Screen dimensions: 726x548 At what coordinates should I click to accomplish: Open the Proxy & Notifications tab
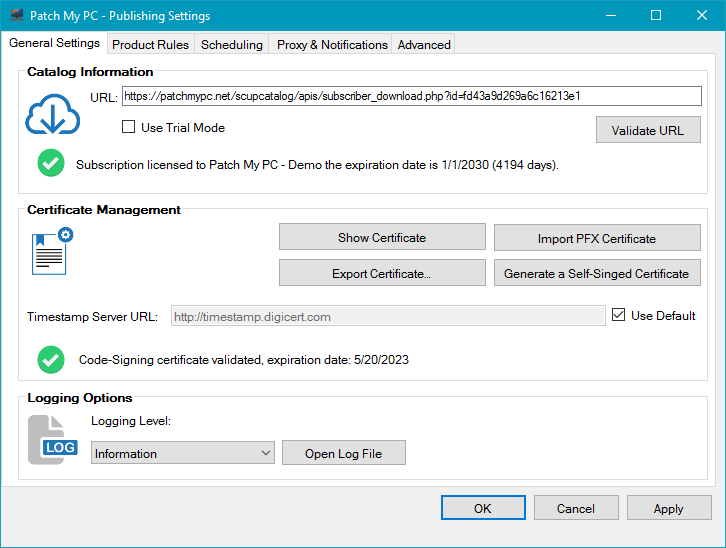pos(332,45)
